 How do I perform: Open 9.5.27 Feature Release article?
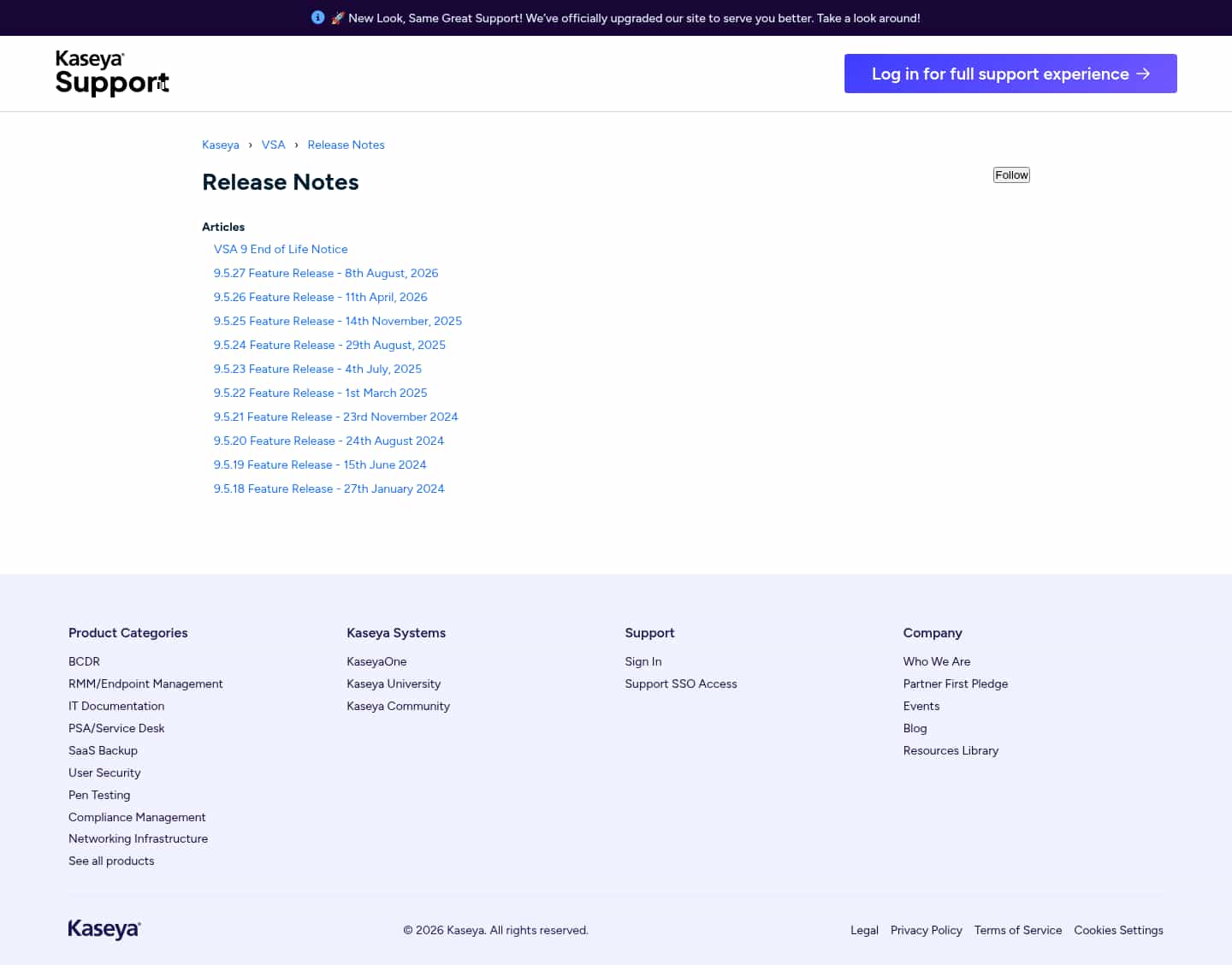click(x=326, y=273)
